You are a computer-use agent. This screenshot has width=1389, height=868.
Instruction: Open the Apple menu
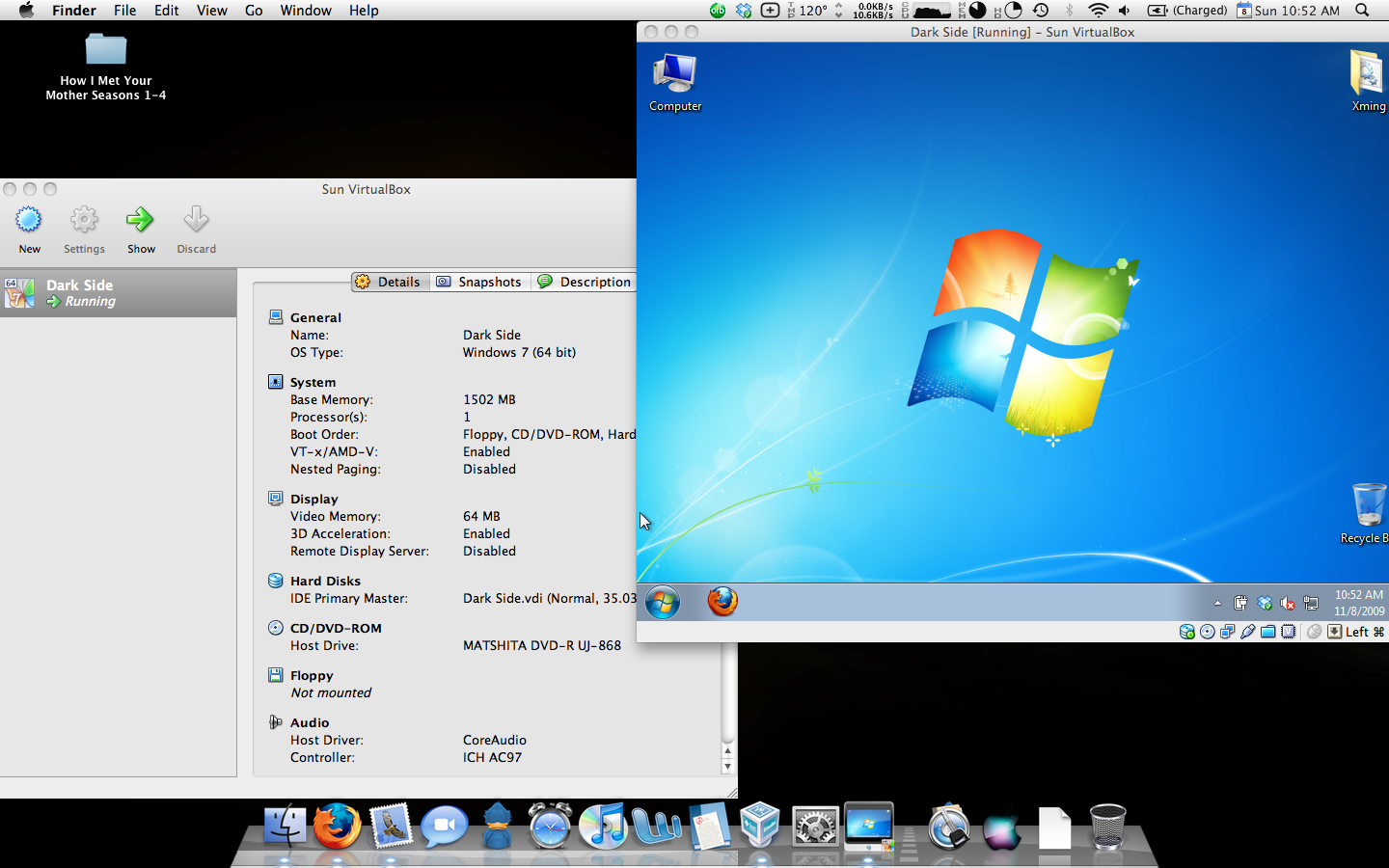26,11
